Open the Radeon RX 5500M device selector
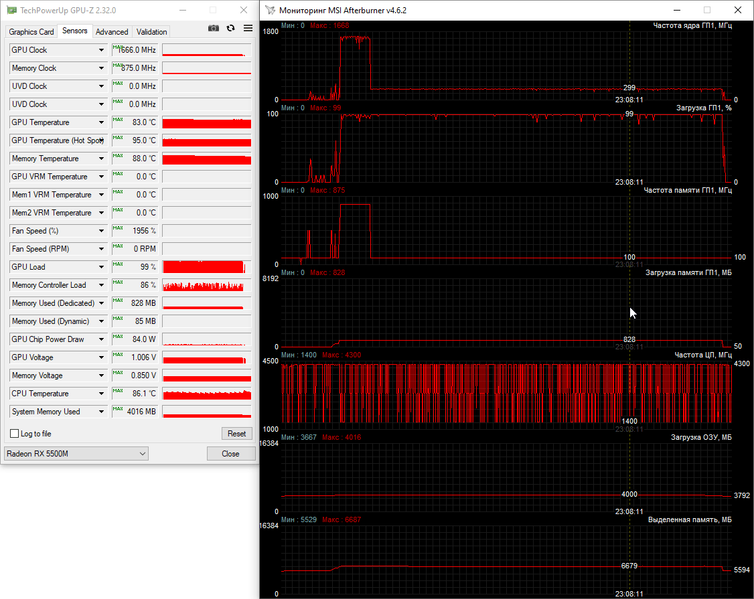This screenshot has width=754, height=599. (76, 453)
